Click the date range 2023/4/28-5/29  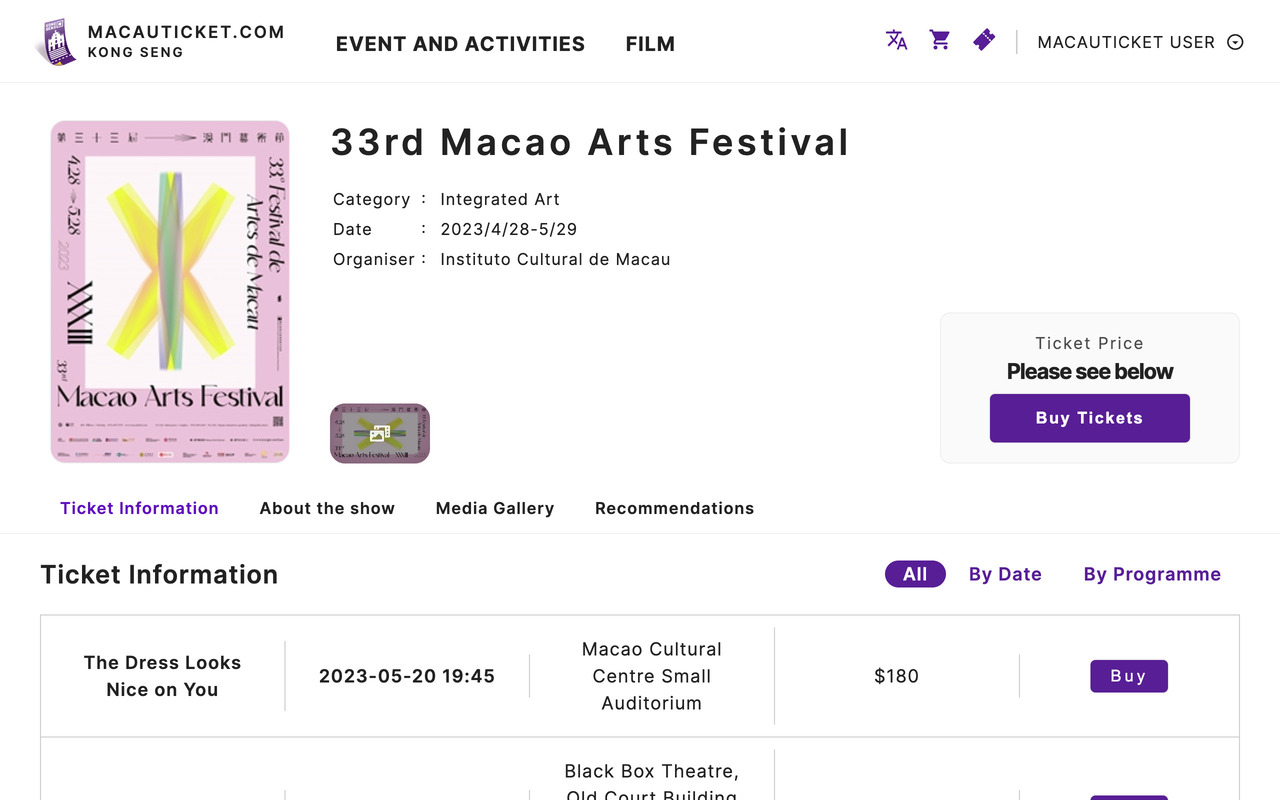509,229
